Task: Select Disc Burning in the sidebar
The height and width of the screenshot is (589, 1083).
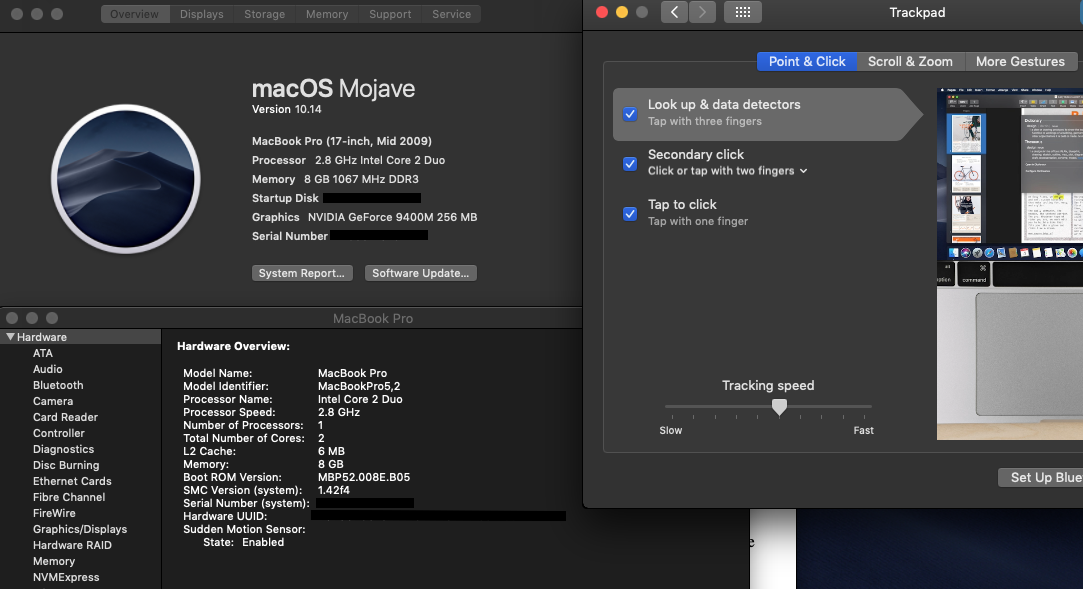Action: [66, 465]
